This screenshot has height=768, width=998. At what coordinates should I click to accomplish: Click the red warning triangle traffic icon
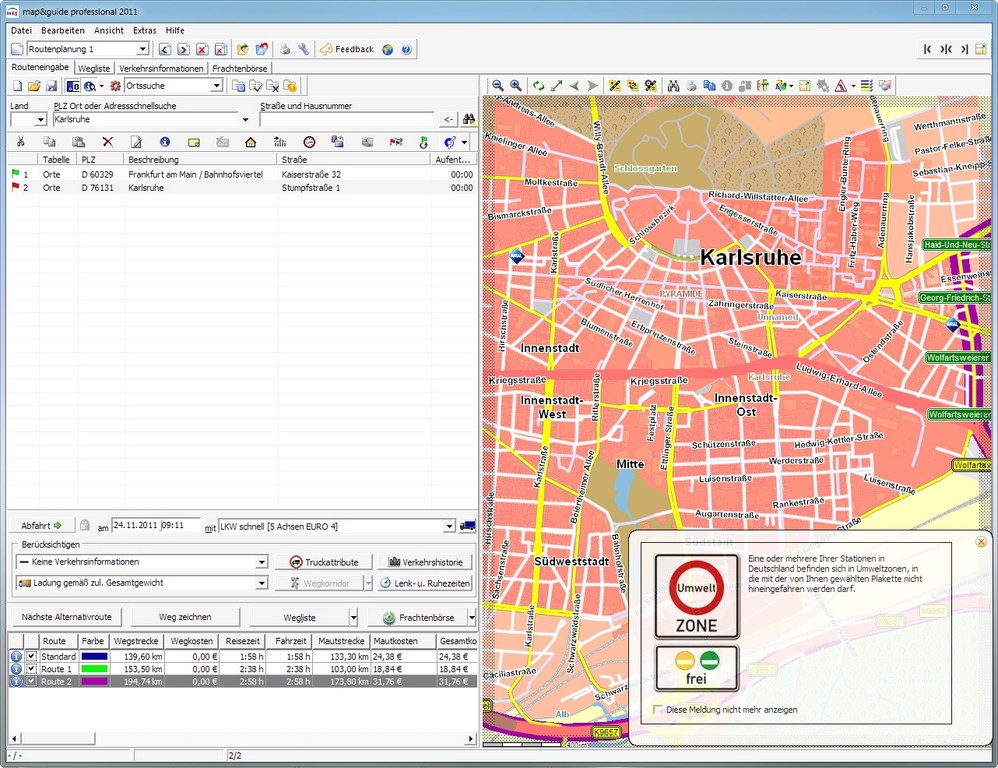pyautogui.click(x=840, y=85)
